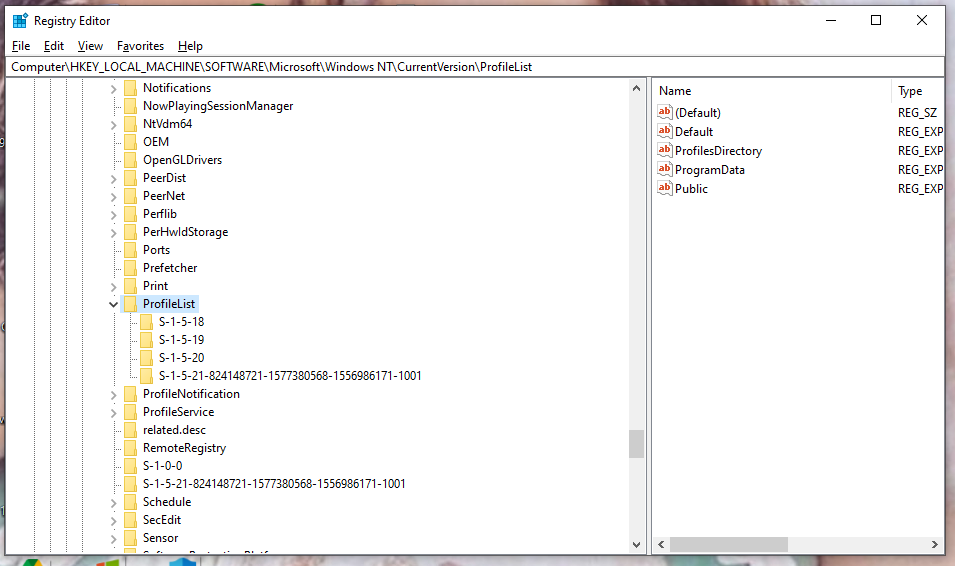Screen dimensions: 955x566
Task: Select the Prefetcher folder icon
Action: tap(130, 268)
